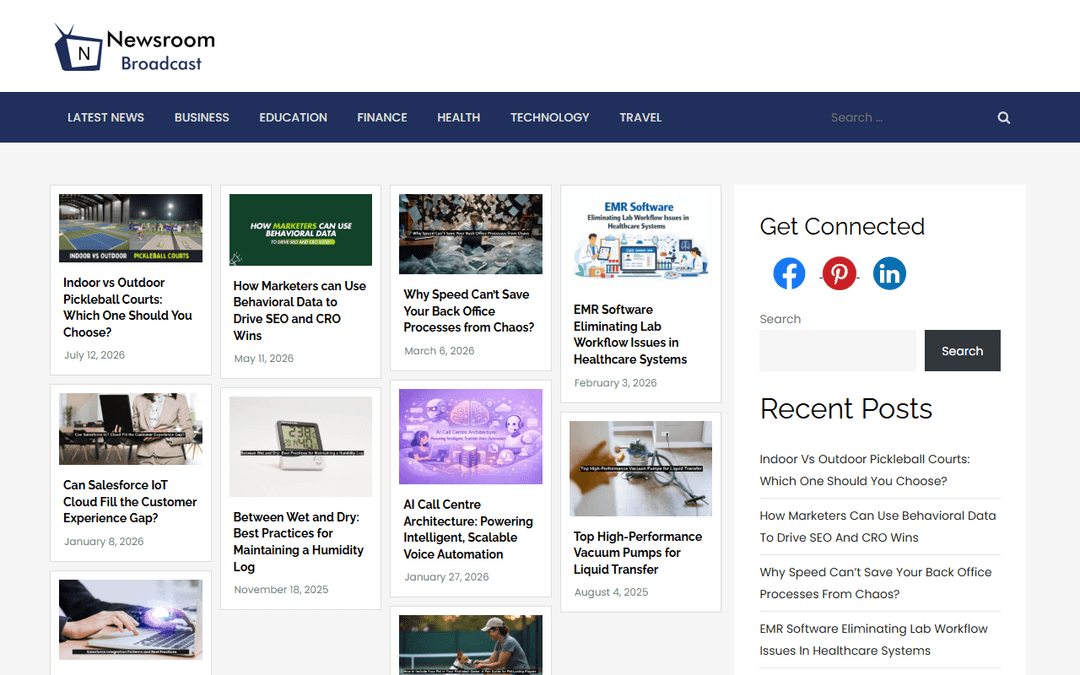
Task: Open the Behavioral Data green thumbnail
Action: pos(300,229)
